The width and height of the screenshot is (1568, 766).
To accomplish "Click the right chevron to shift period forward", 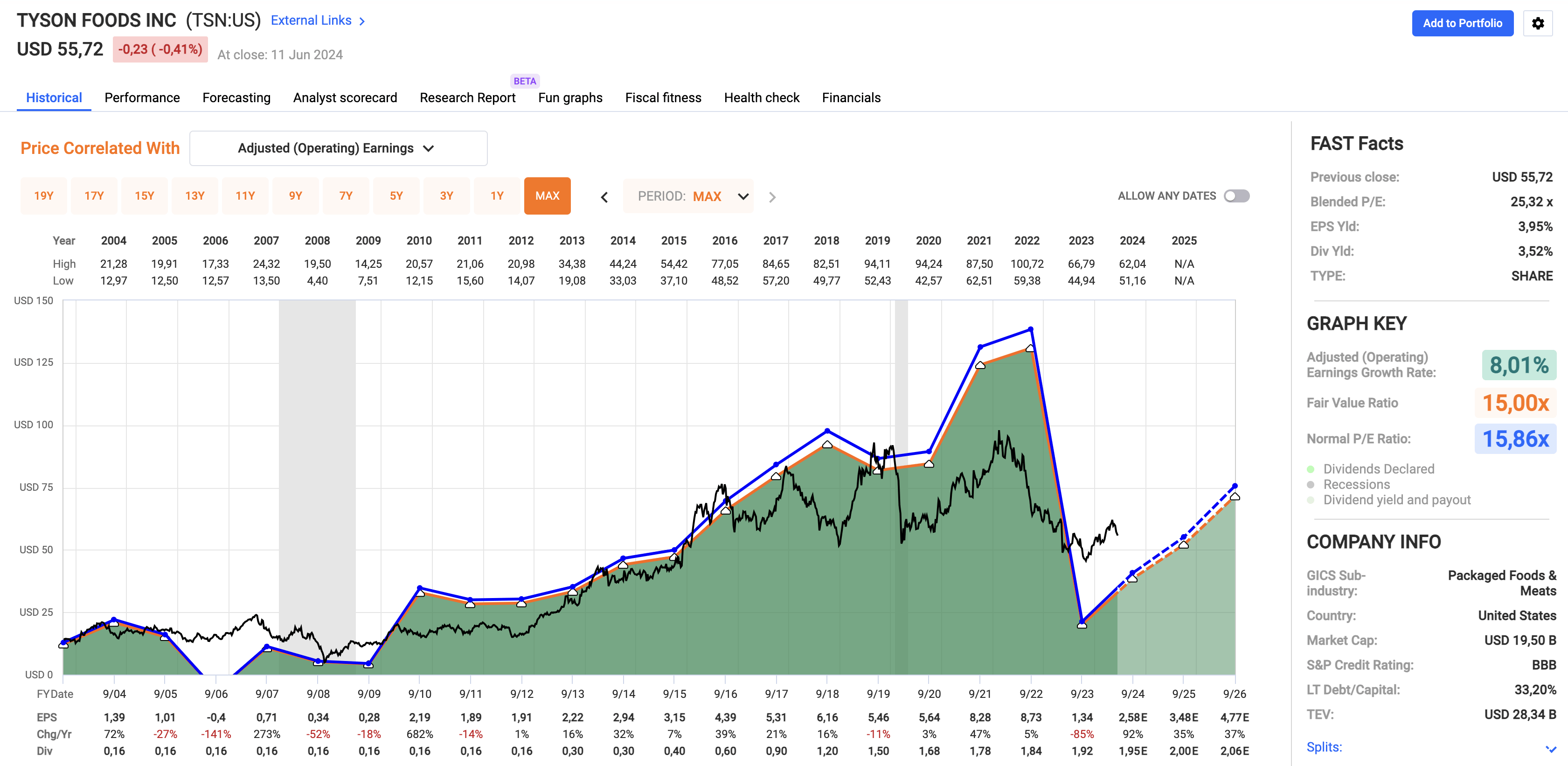I will [772, 197].
